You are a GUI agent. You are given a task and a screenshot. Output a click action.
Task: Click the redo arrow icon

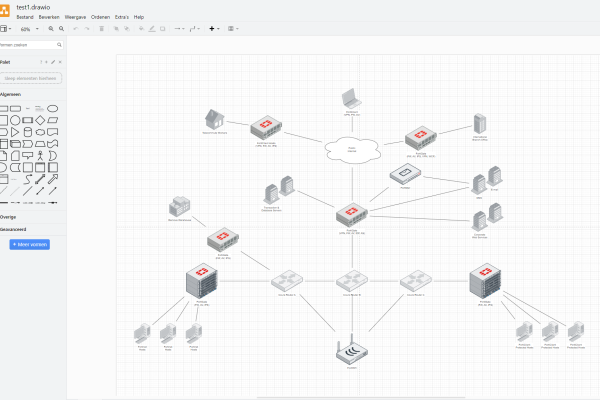pos(87,29)
